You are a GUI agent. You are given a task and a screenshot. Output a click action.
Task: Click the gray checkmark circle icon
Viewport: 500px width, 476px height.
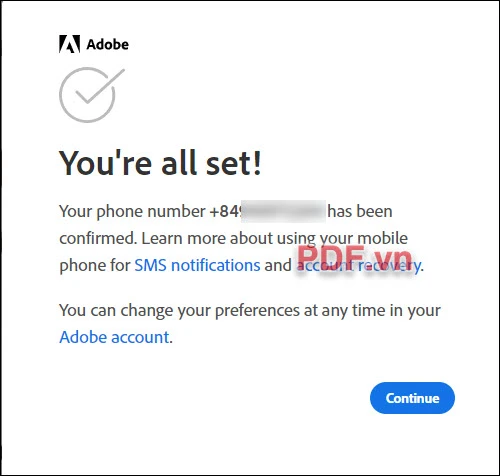click(x=92, y=95)
